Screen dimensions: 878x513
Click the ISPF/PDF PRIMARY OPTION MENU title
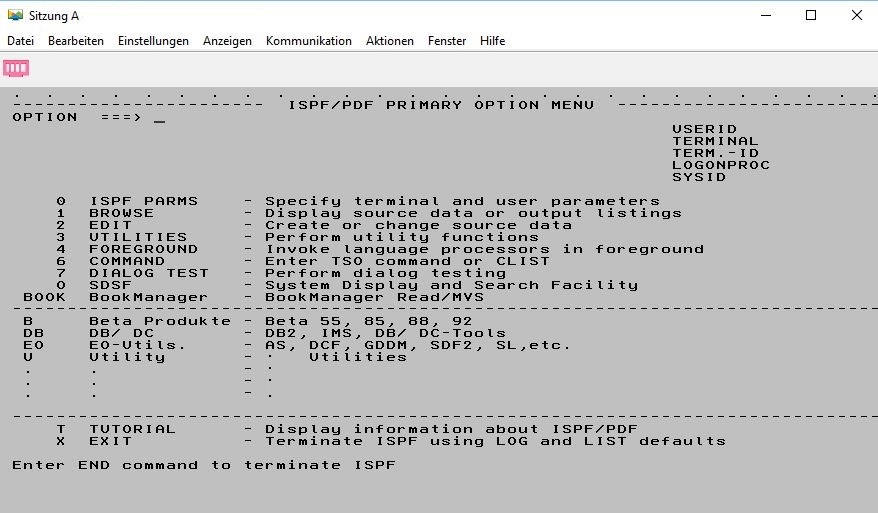pyautogui.click(x=441, y=105)
